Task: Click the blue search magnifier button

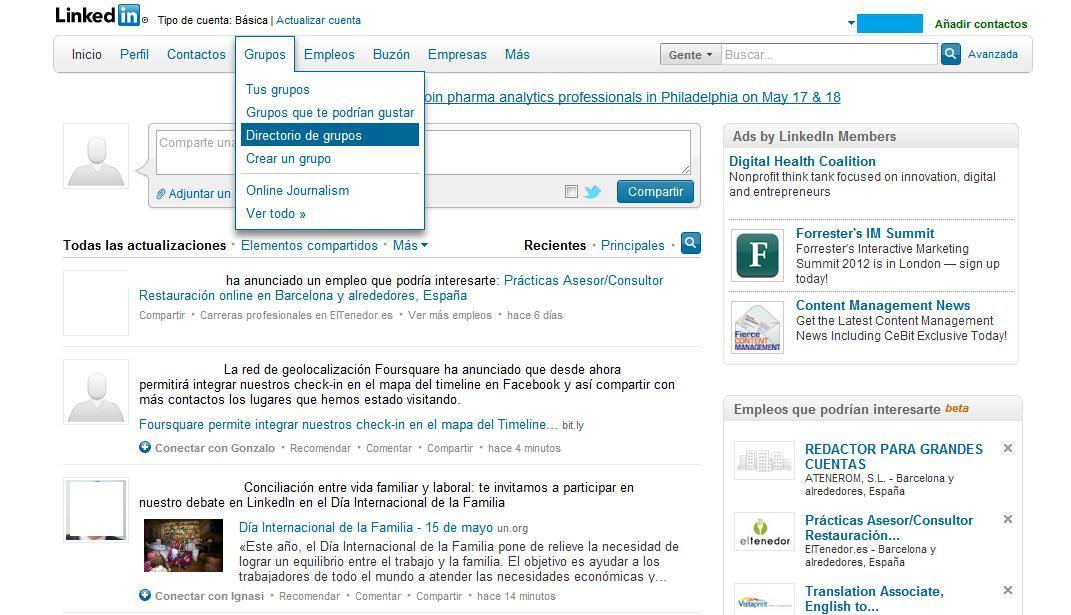Action: click(x=950, y=55)
